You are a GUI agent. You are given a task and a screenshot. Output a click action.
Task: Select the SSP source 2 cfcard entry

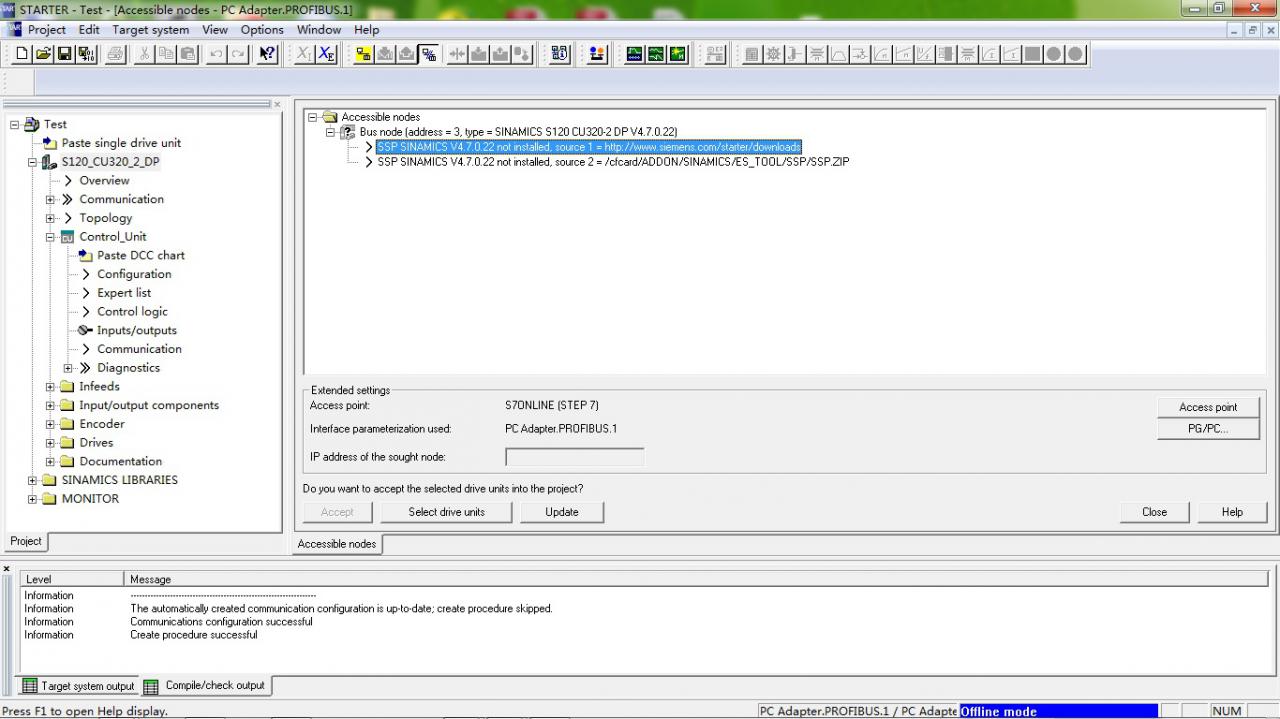(613, 162)
